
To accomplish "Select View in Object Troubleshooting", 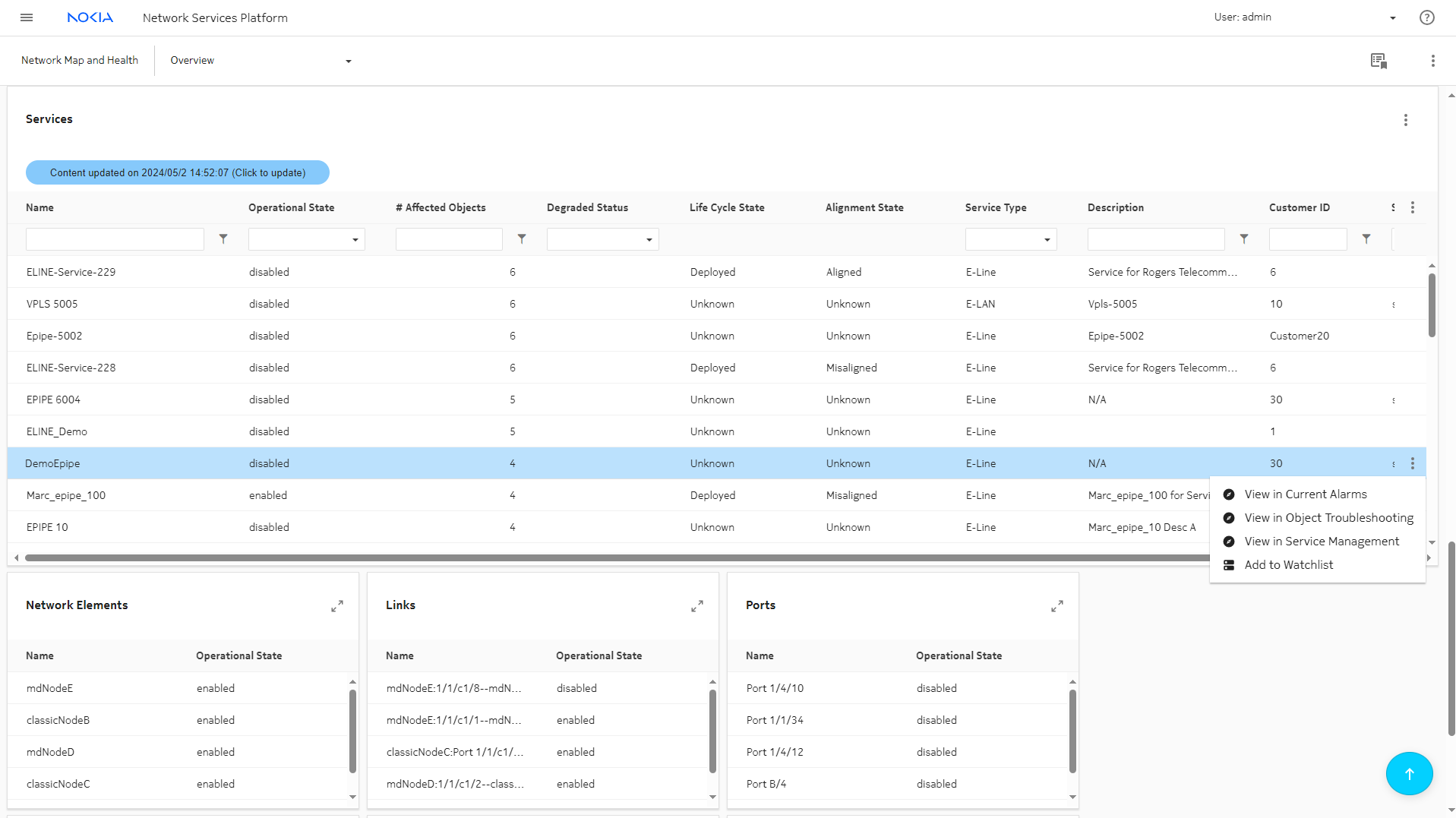I will pyautogui.click(x=1328, y=518).
